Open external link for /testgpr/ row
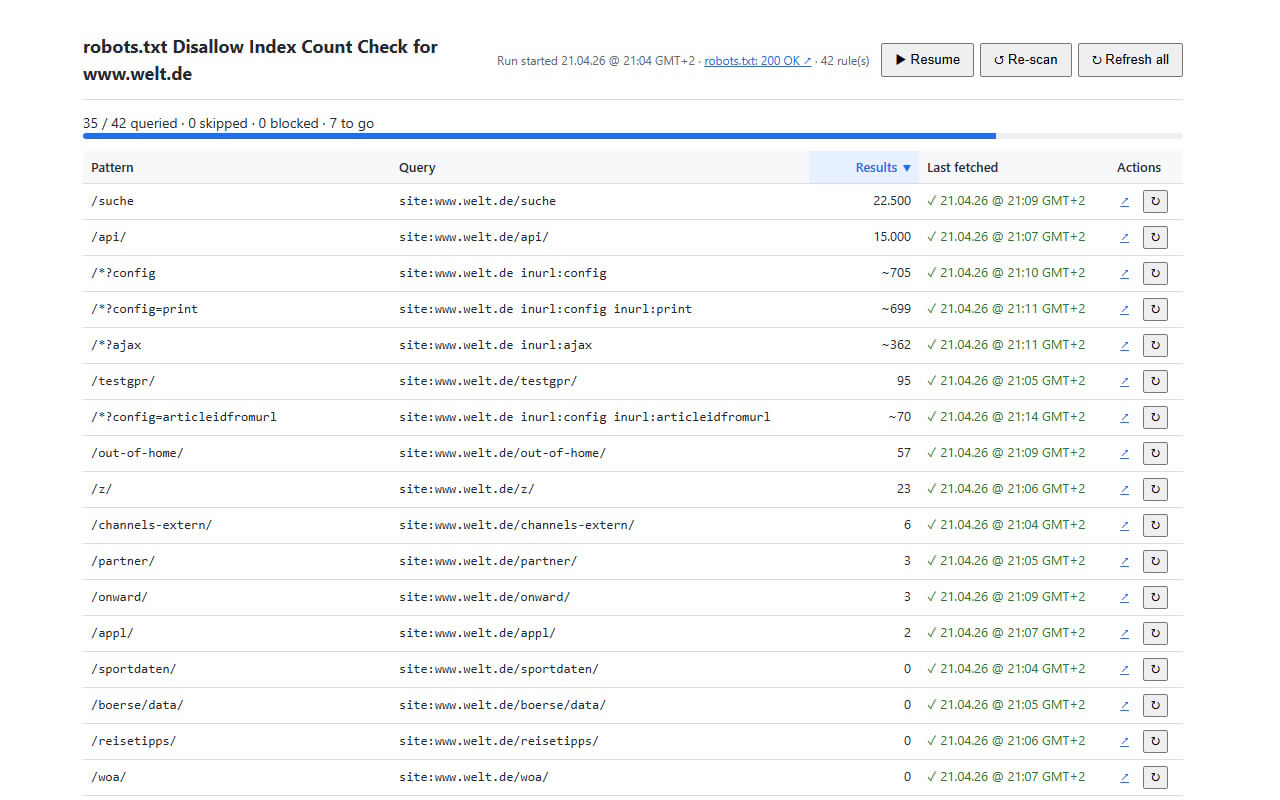This screenshot has height=800, width=1280. tap(1125, 382)
